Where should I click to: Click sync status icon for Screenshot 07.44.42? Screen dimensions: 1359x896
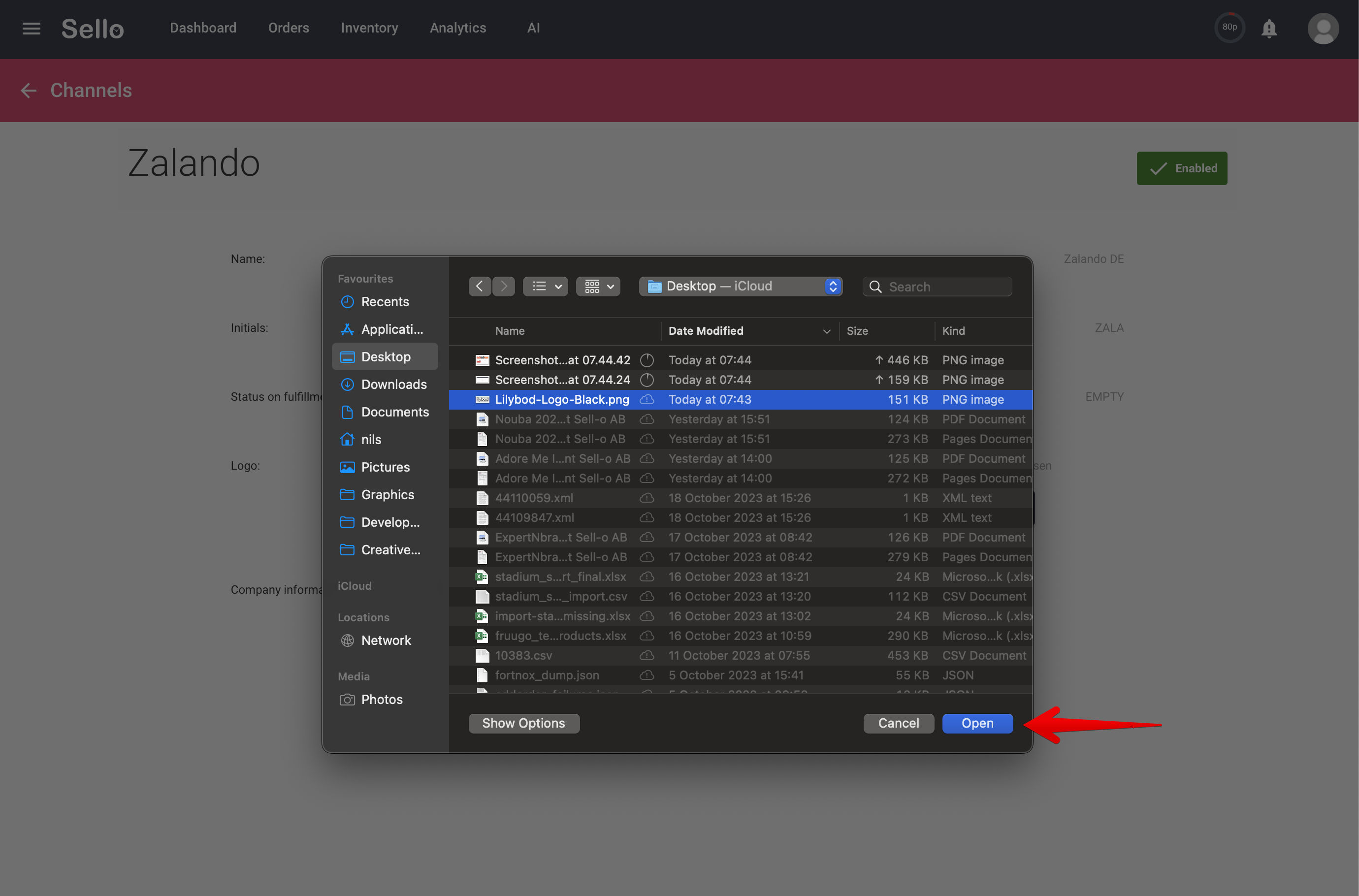[x=647, y=360]
